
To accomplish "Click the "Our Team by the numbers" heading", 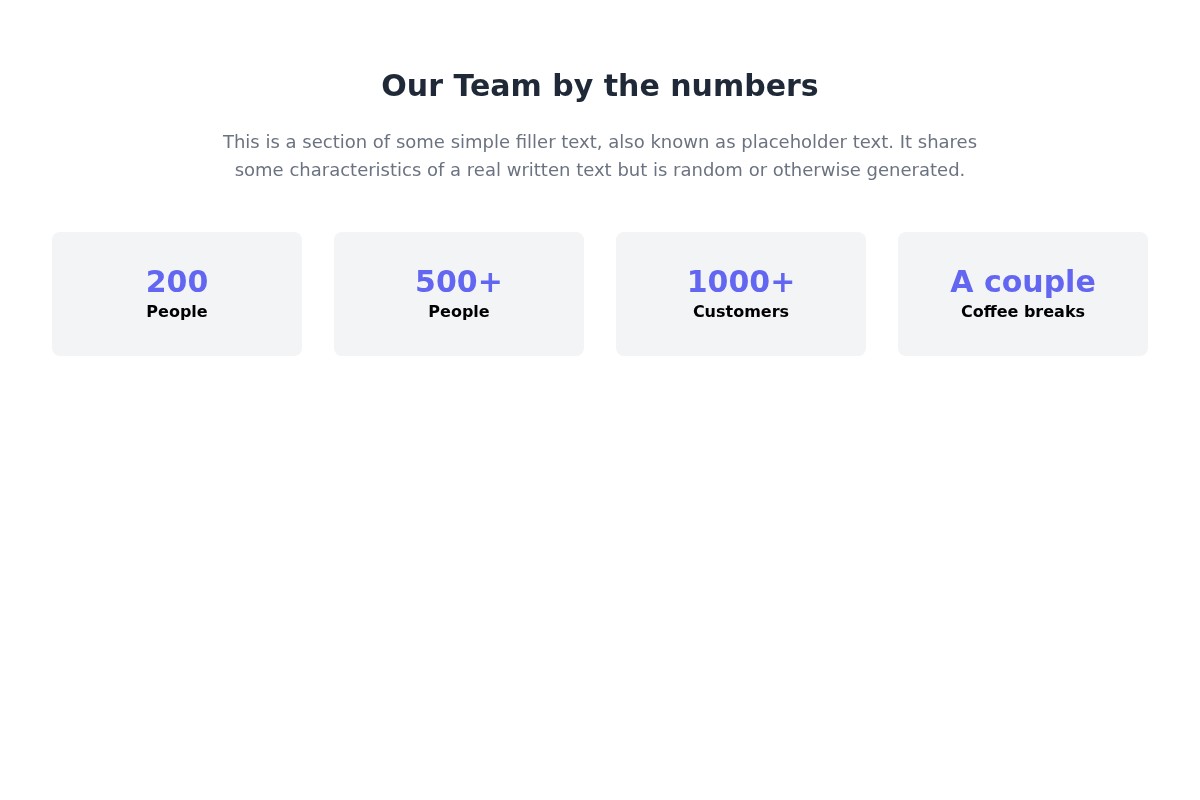I will [x=599, y=86].
